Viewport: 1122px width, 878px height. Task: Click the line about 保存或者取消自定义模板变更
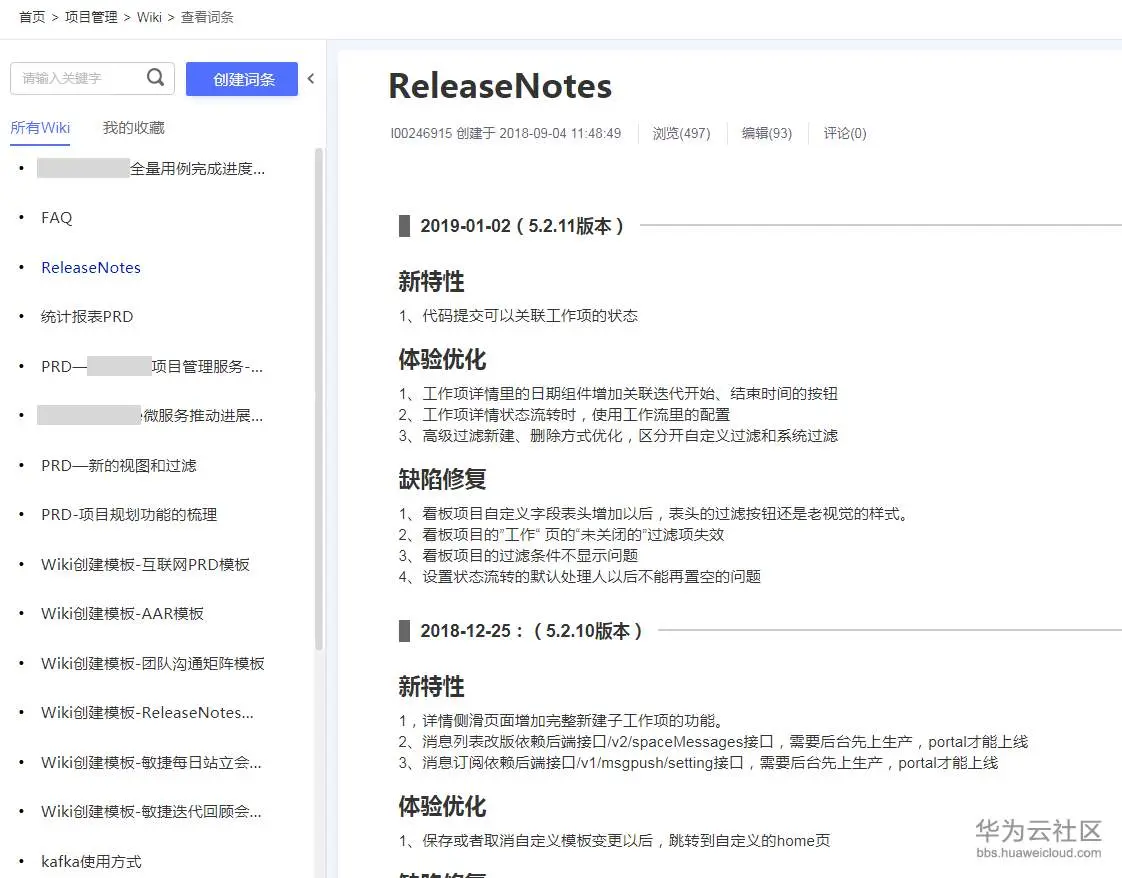(x=615, y=841)
